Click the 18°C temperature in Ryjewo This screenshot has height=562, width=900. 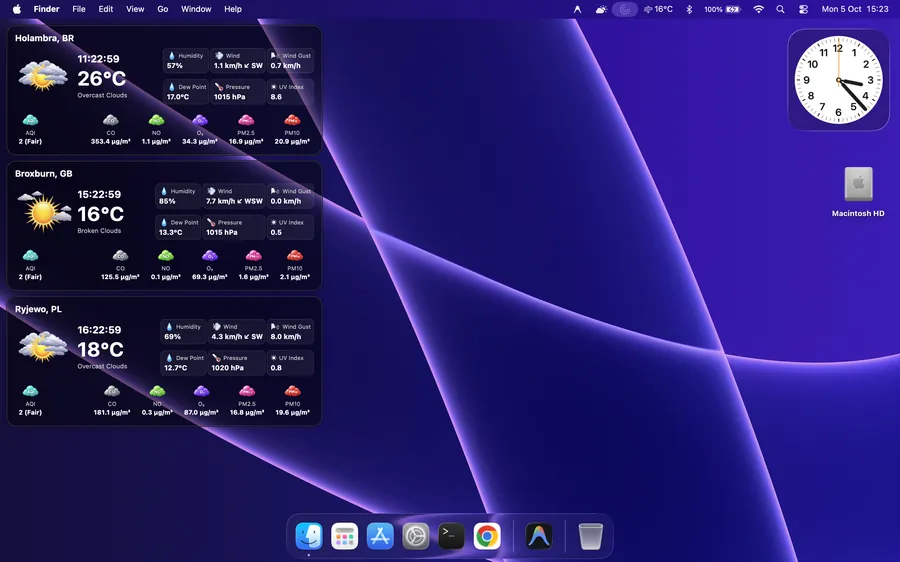click(100, 350)
